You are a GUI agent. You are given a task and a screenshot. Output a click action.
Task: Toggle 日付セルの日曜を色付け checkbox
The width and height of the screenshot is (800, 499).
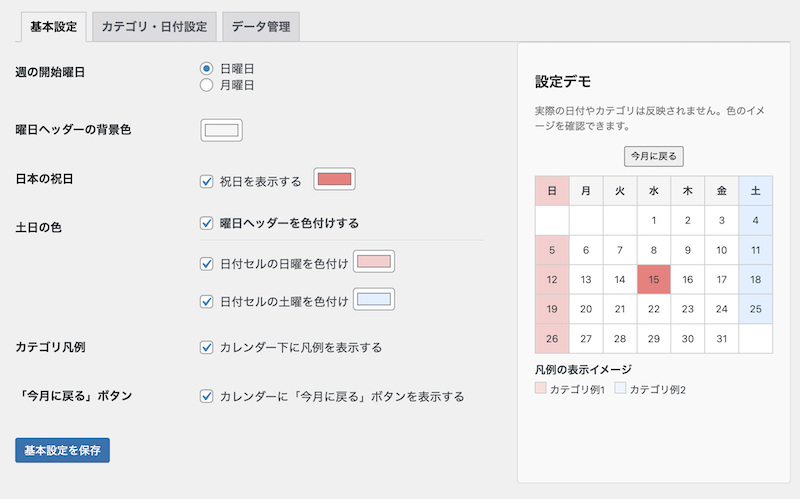tap(207, 264)
